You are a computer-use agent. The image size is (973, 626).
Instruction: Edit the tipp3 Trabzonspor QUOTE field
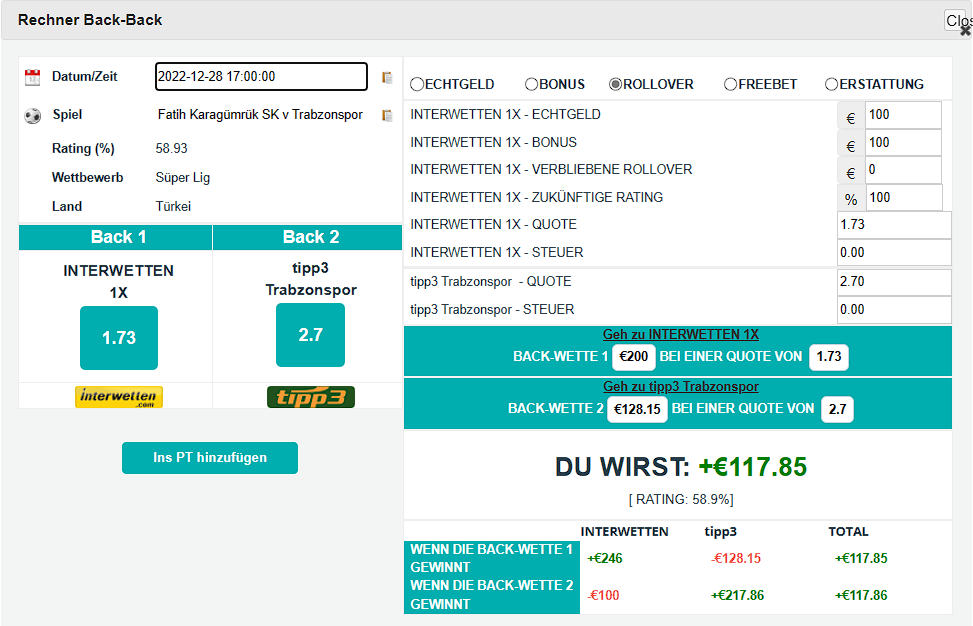[894, 282]
